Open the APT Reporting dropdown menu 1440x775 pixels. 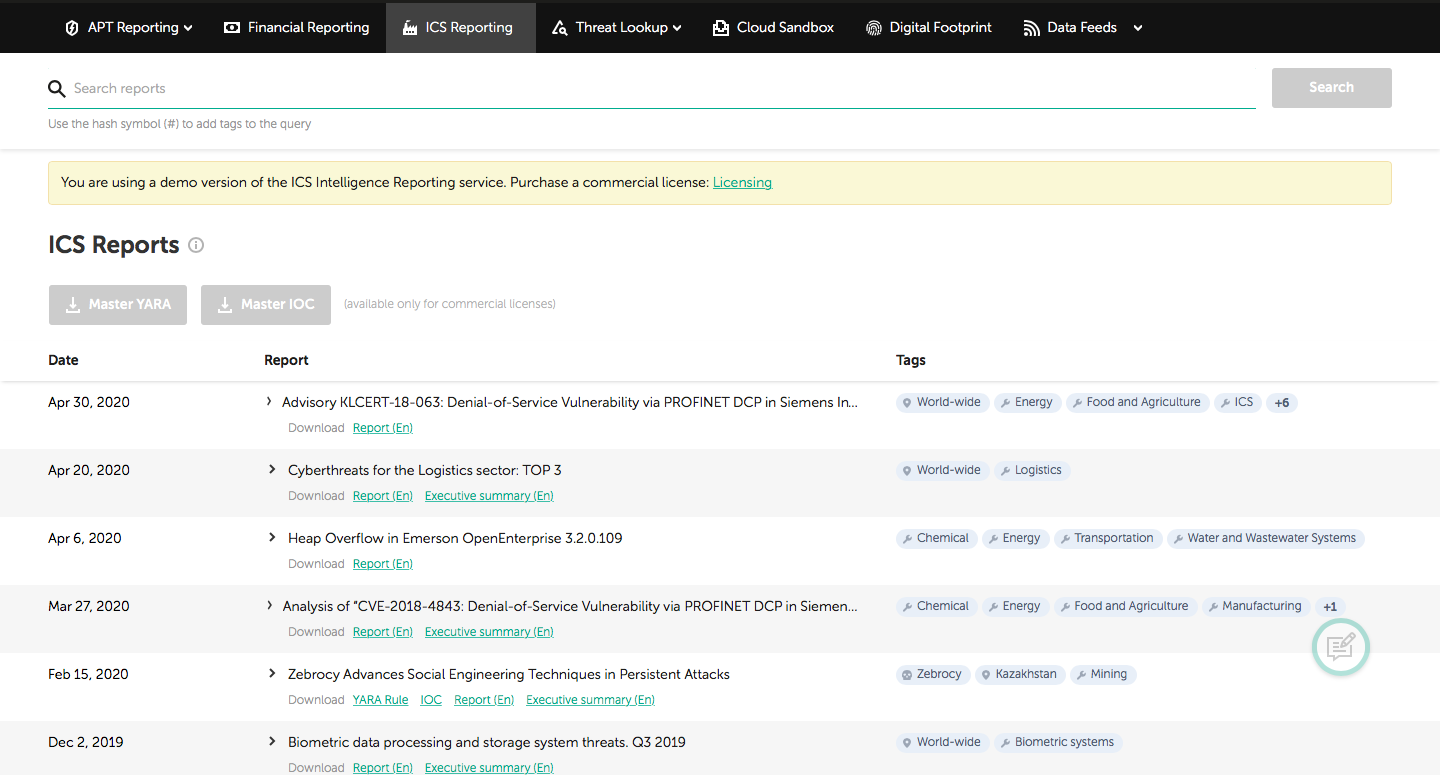[x=129, y=27]
